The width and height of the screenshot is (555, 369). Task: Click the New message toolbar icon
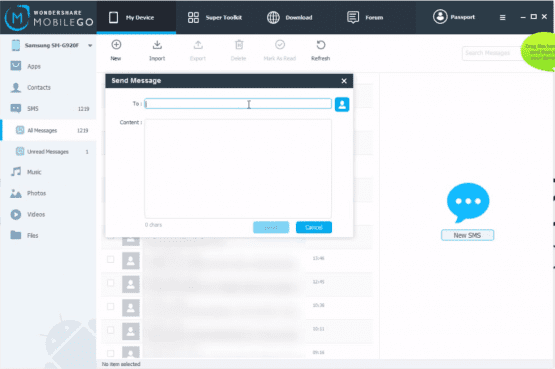(116, 45)
